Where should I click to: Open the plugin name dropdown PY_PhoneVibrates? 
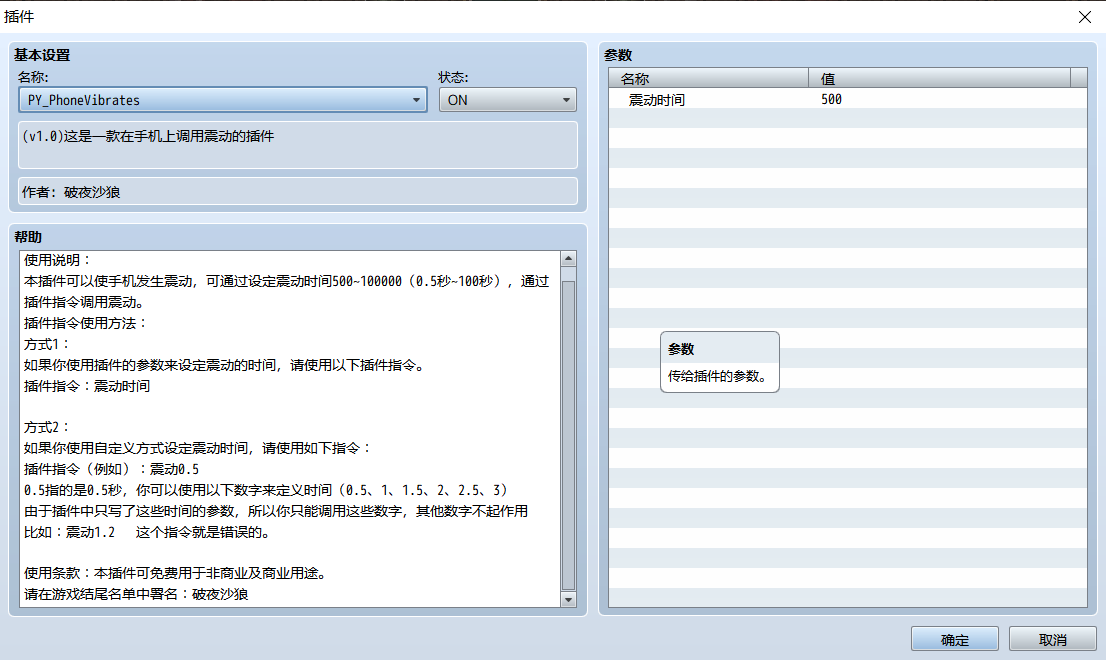tap(222, 100)
